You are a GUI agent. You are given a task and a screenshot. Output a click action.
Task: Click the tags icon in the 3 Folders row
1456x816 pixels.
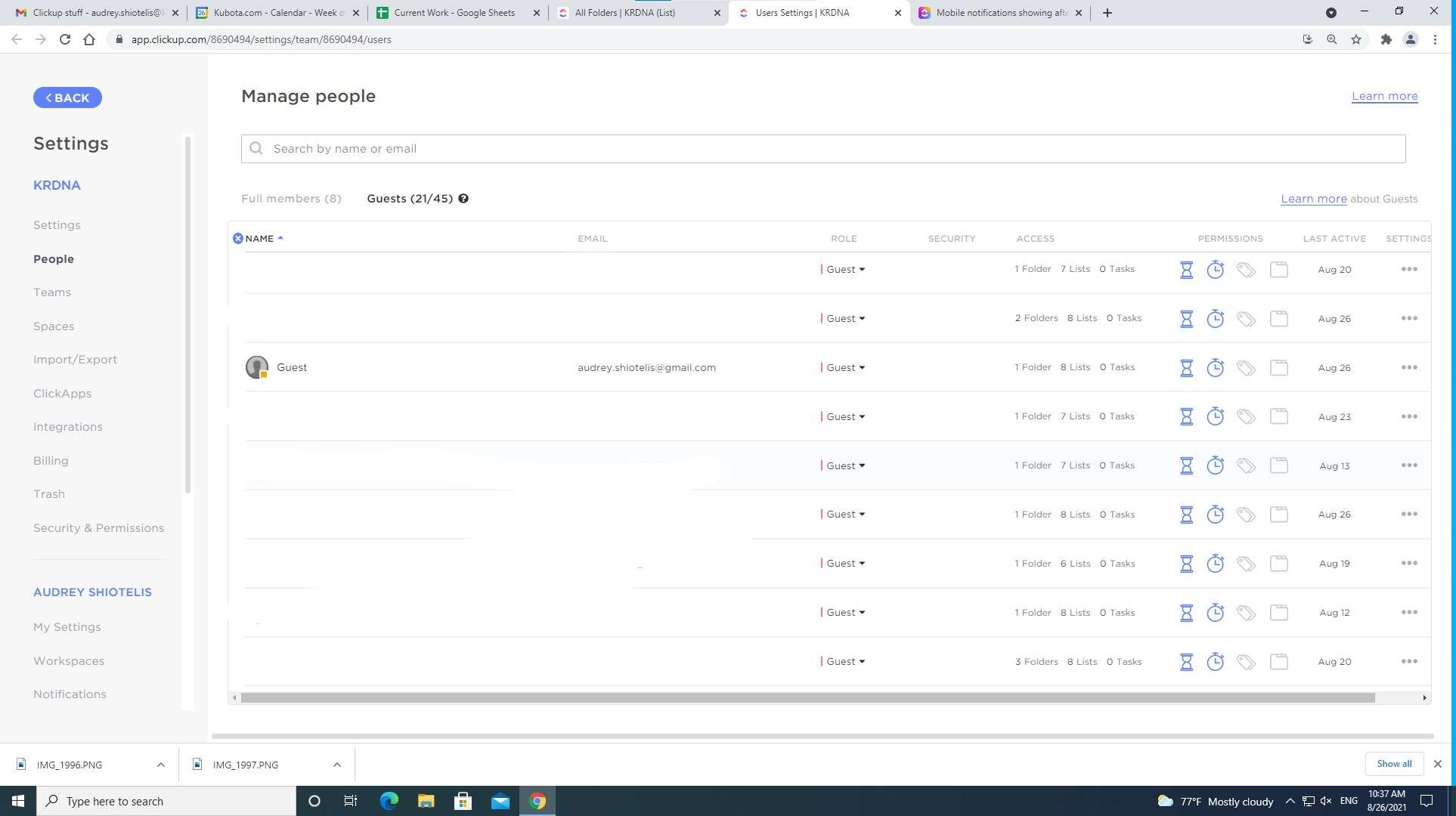(x=1246, y=662)
